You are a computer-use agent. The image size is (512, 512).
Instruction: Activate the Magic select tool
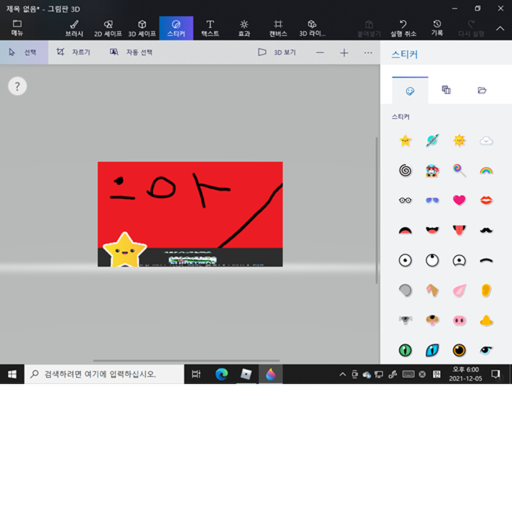[131, 52]
